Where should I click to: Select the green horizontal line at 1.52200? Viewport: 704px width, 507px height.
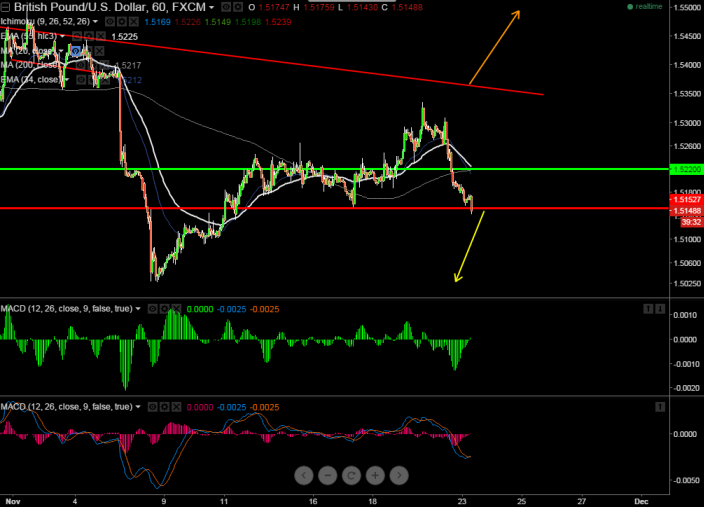(334, 169)
